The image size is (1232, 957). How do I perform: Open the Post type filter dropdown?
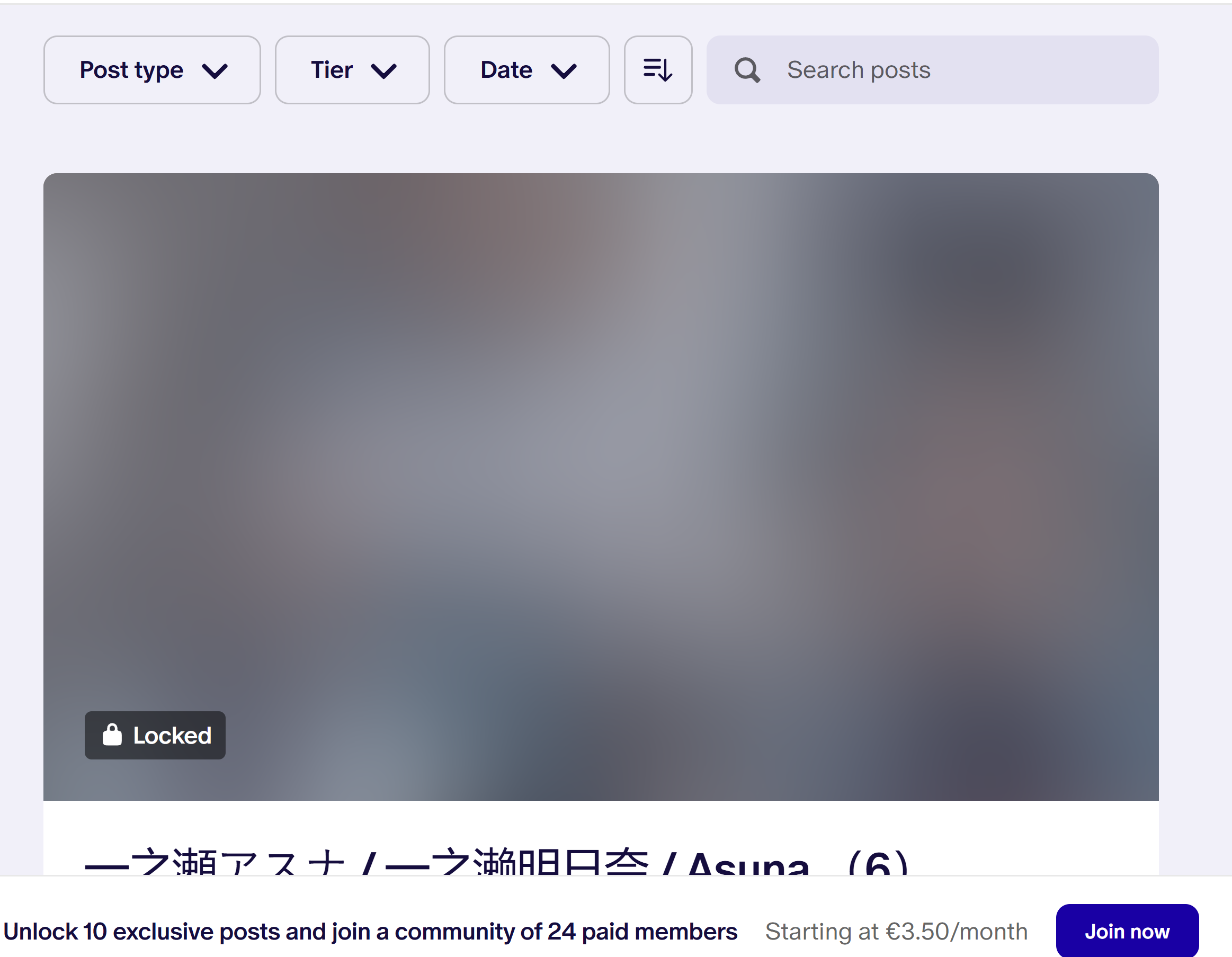point(151,70)
